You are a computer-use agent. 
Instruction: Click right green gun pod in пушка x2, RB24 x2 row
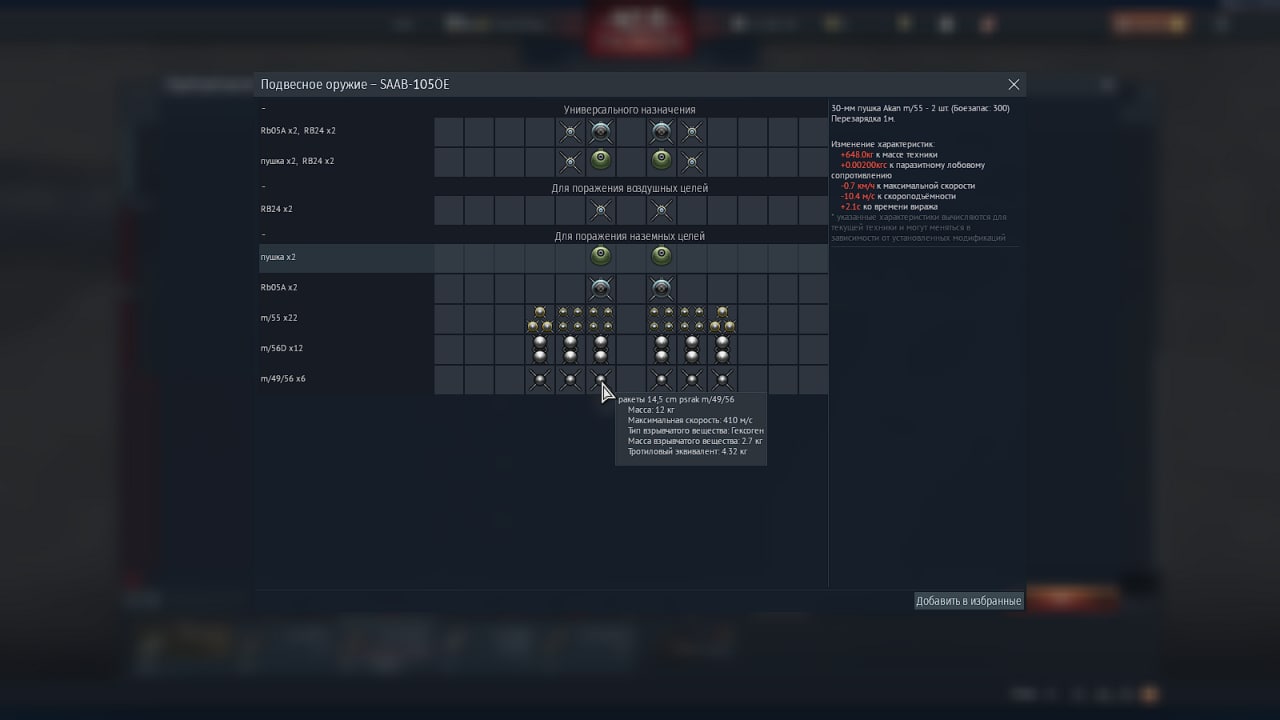point(661,159)
